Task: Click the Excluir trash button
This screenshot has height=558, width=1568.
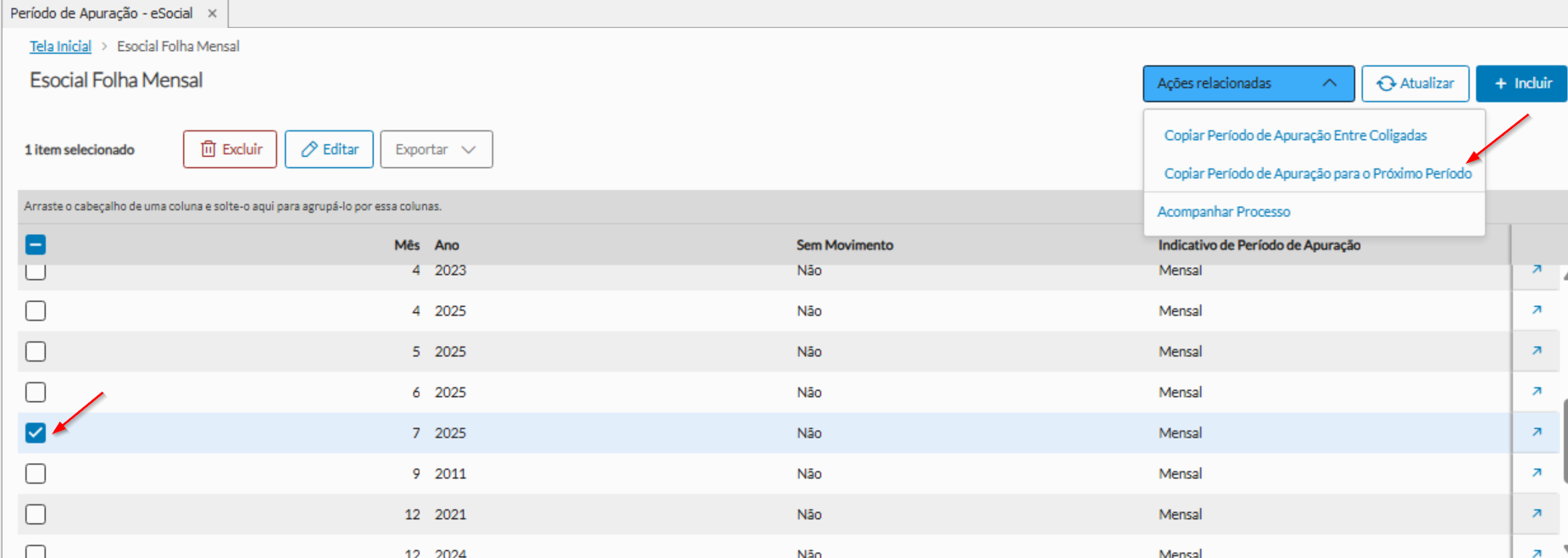Action: [x=230, y=149]
